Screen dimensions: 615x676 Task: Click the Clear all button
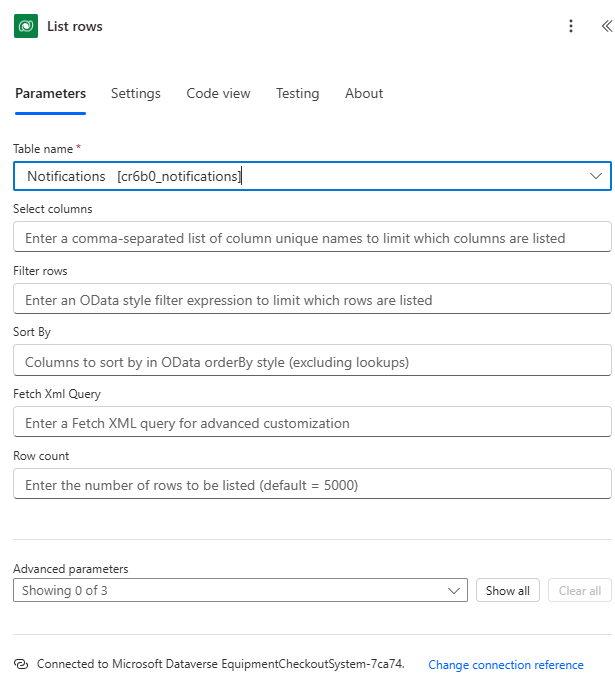[x=579, y=591]
